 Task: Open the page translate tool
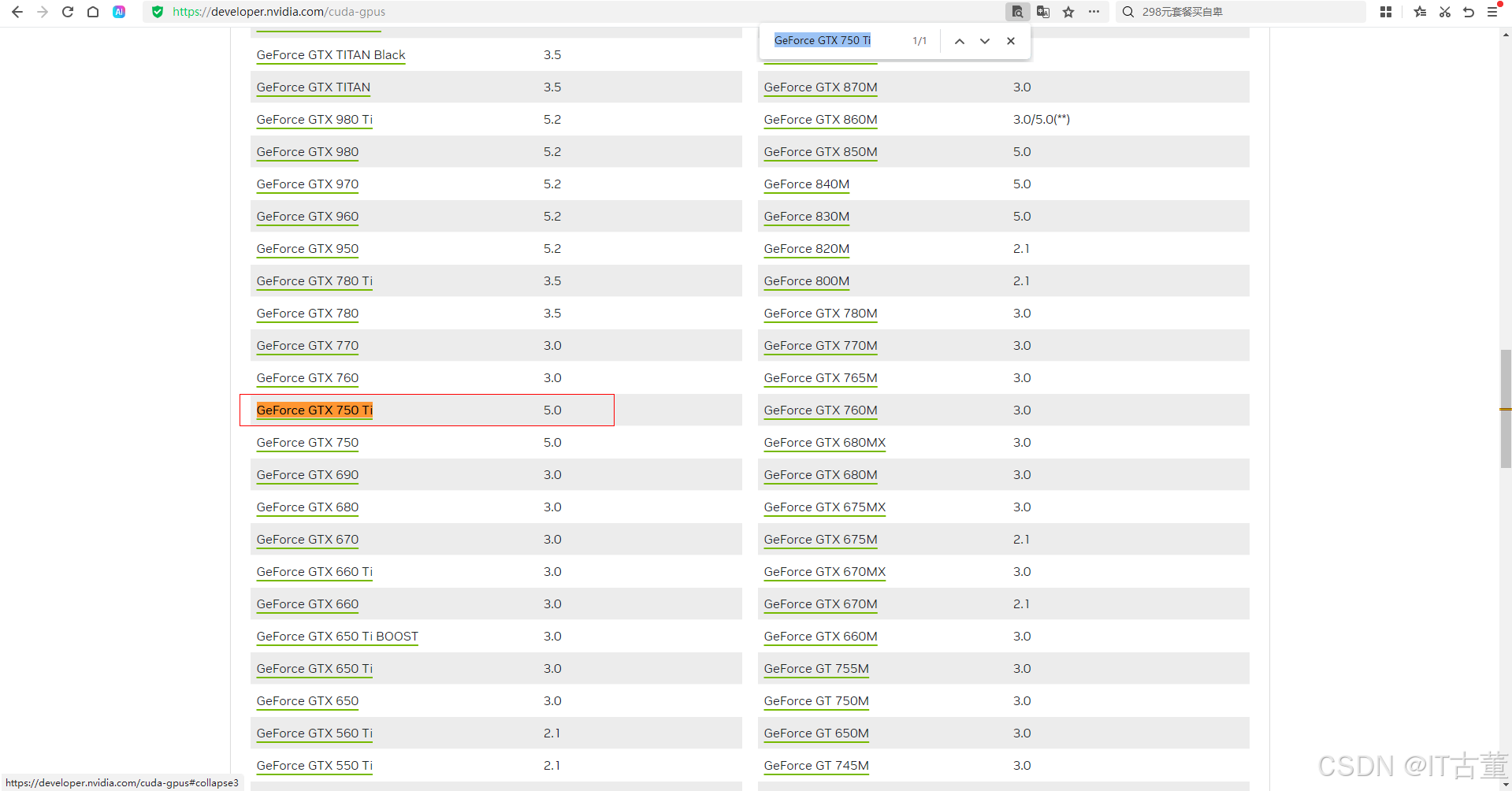point(1043,12)
